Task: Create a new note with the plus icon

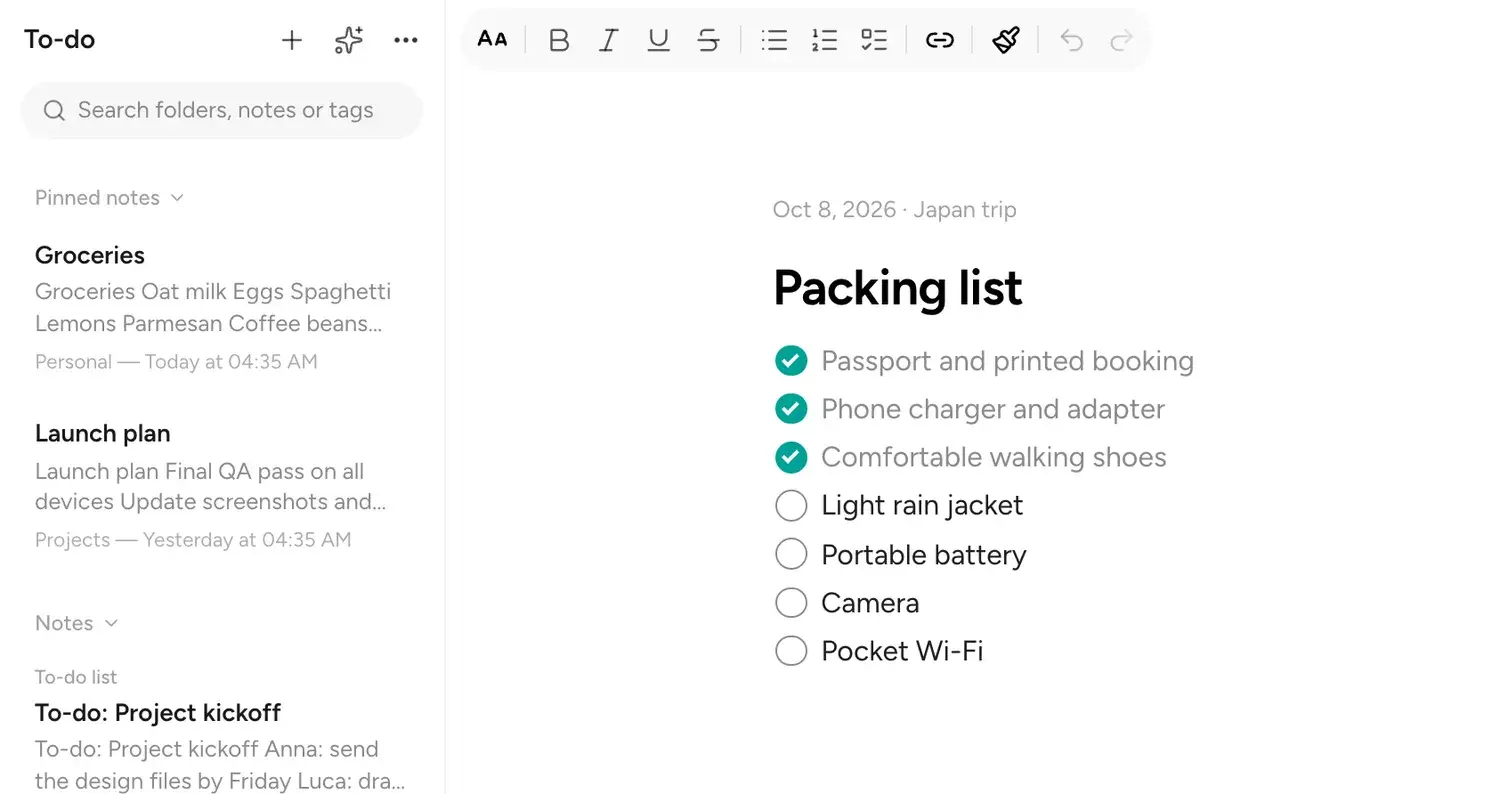Action: tap(291, 40)
